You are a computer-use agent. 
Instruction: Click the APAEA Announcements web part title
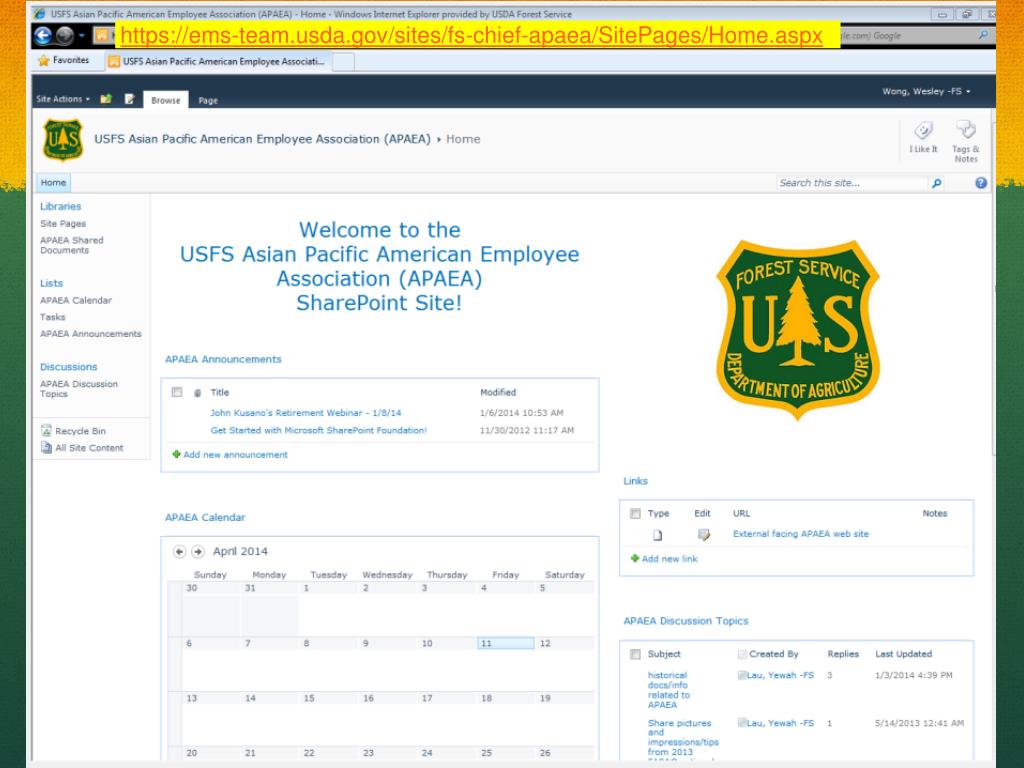[223, 359]
